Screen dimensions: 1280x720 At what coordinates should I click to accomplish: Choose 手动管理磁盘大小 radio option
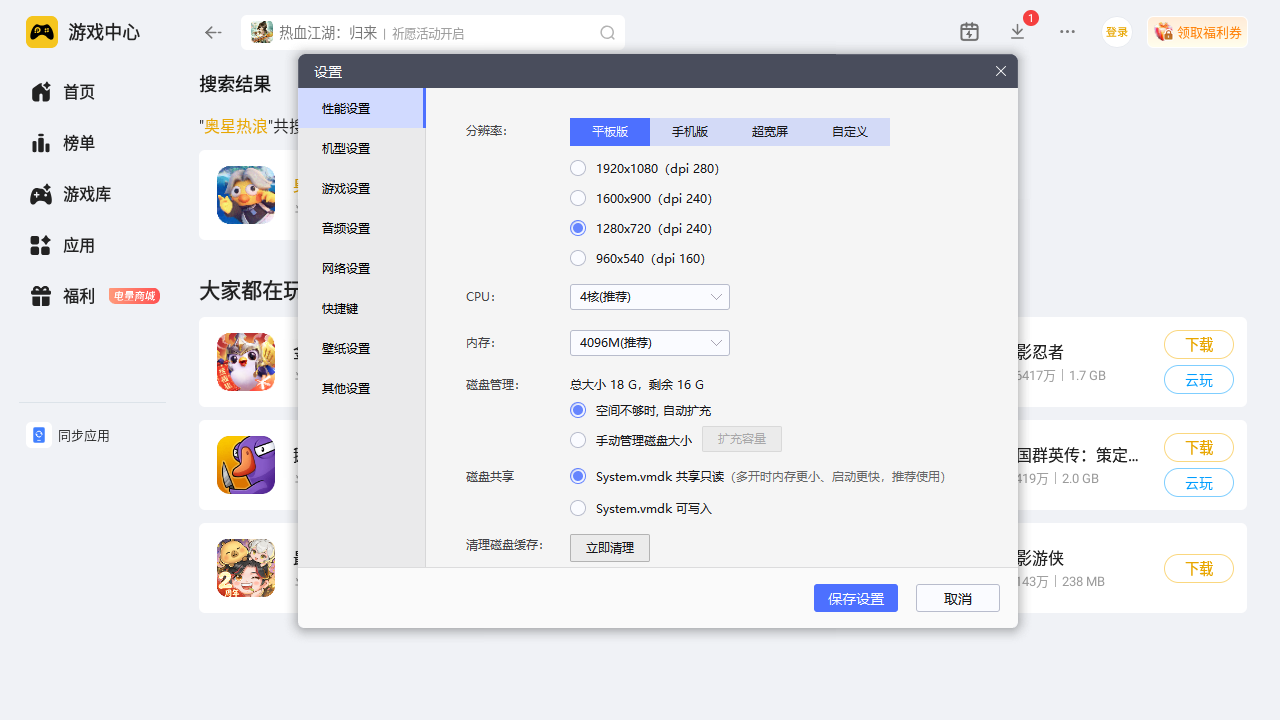coord(578,439)
